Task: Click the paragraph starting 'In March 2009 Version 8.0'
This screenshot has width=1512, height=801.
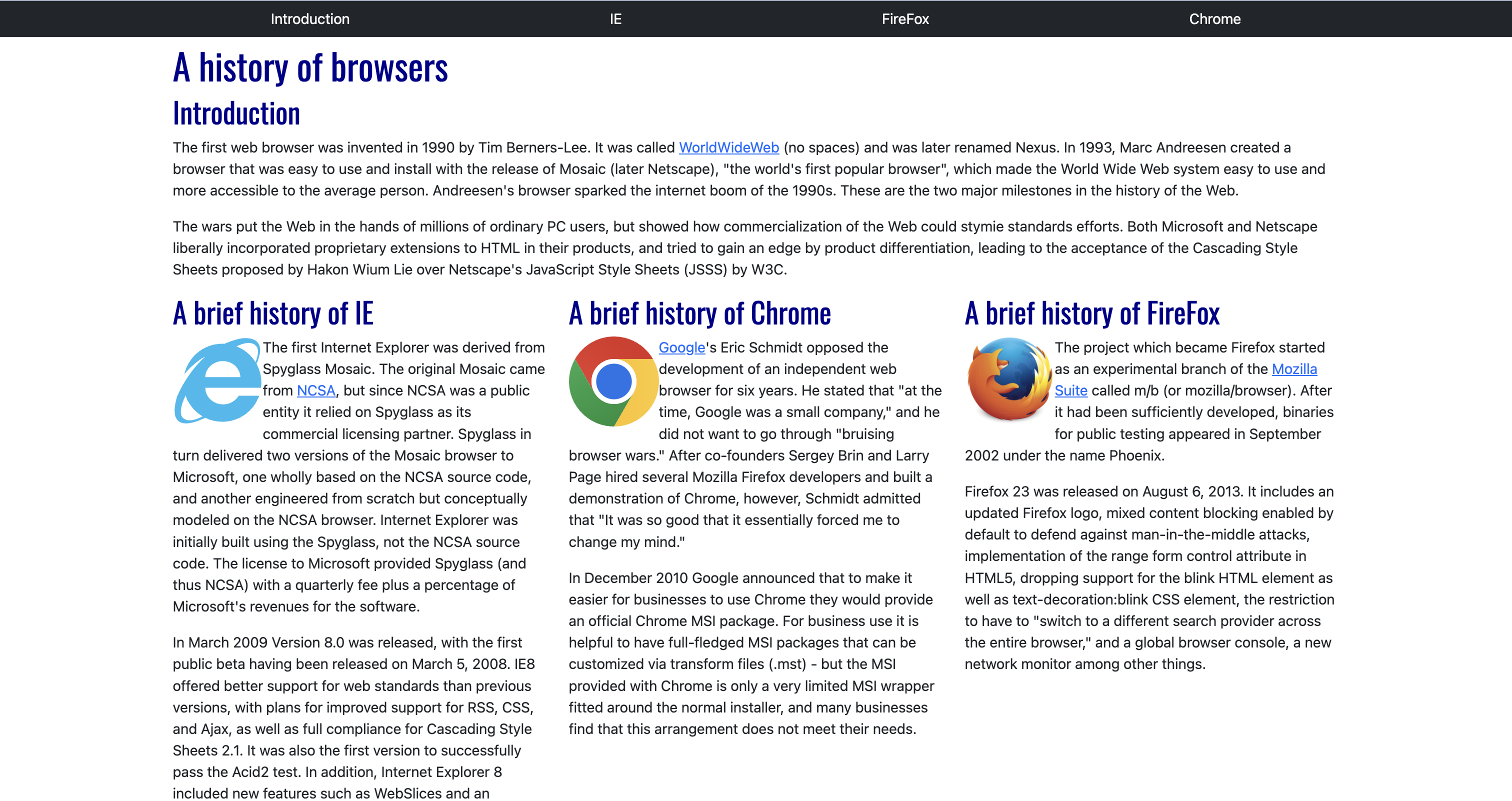Action: click(x=354, y=717)
